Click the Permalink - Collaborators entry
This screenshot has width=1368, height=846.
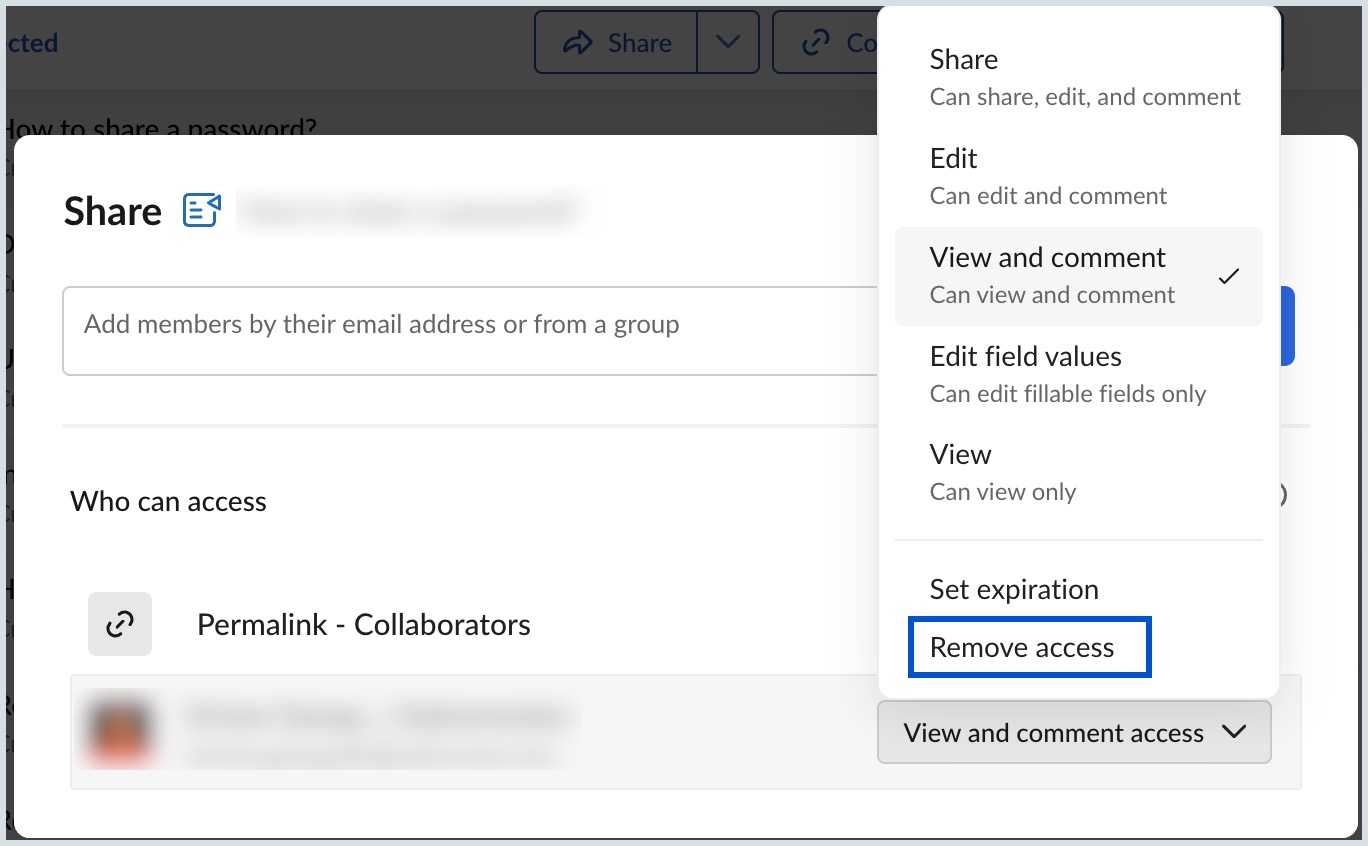364,624
